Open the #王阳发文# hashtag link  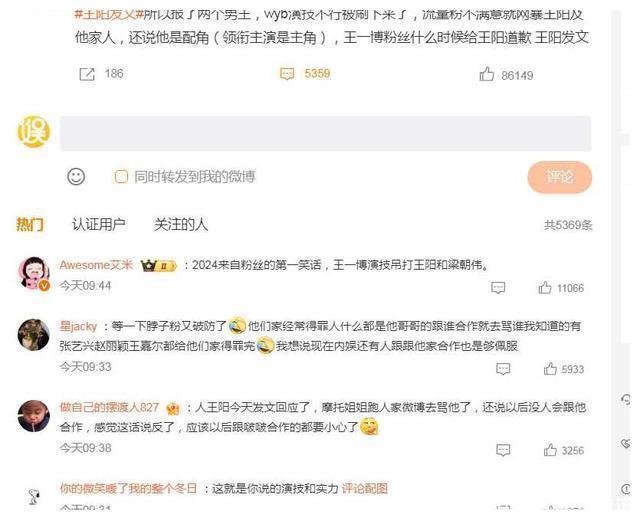109,14
